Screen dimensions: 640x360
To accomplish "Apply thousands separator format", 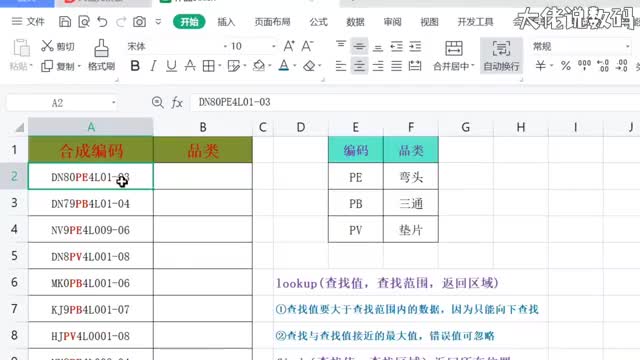I will (584, 66).
